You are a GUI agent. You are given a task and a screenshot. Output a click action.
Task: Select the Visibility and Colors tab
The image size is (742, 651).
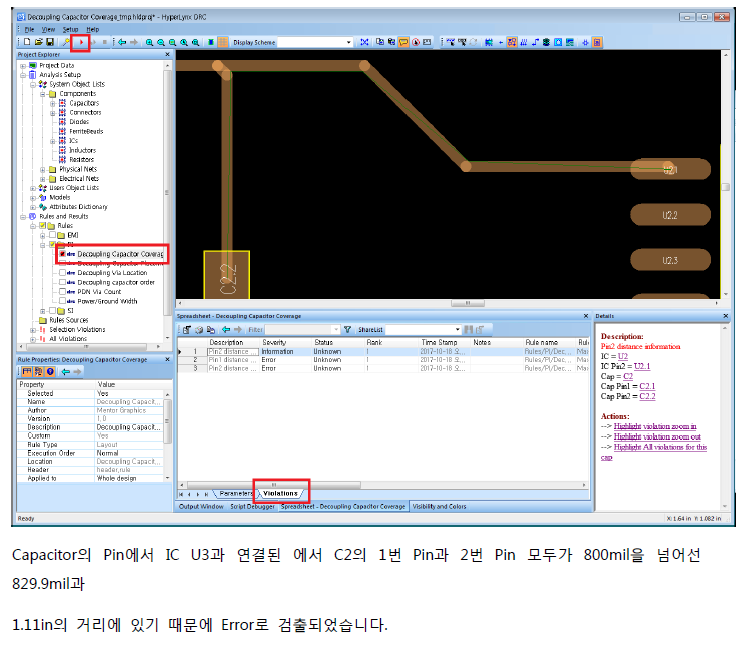point(439,507)
